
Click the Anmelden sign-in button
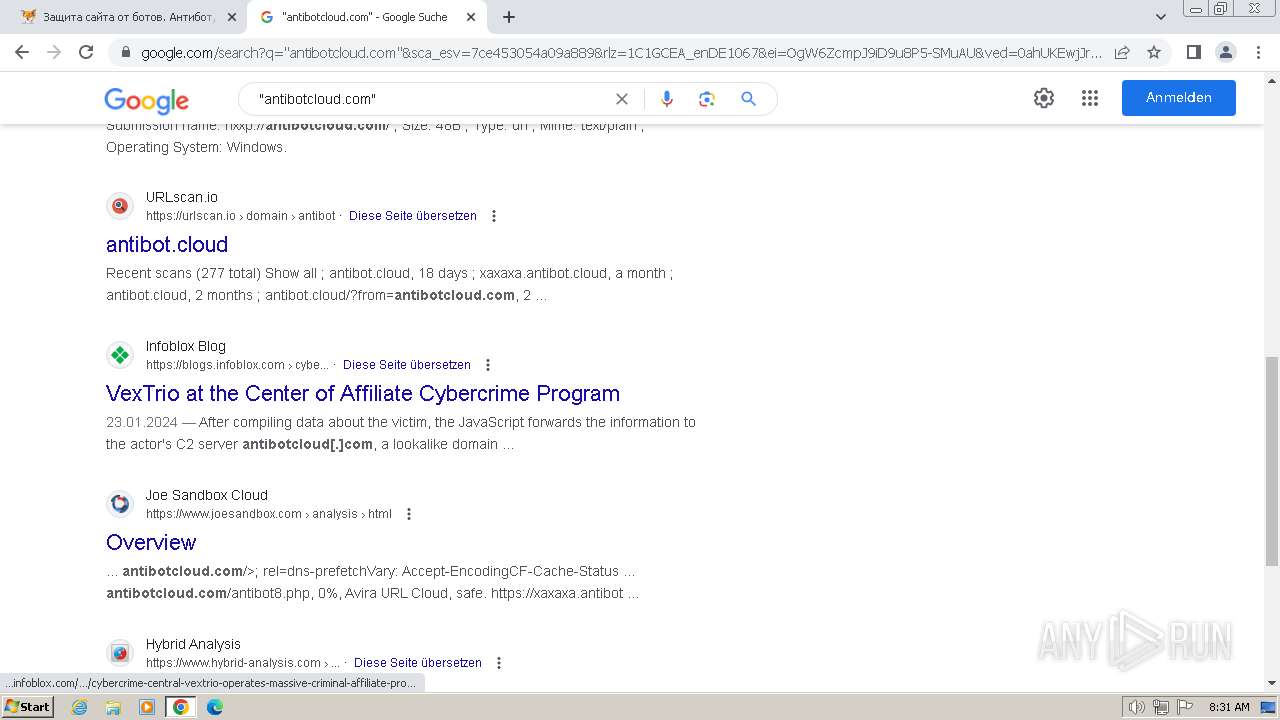(x=1178, y=98)
